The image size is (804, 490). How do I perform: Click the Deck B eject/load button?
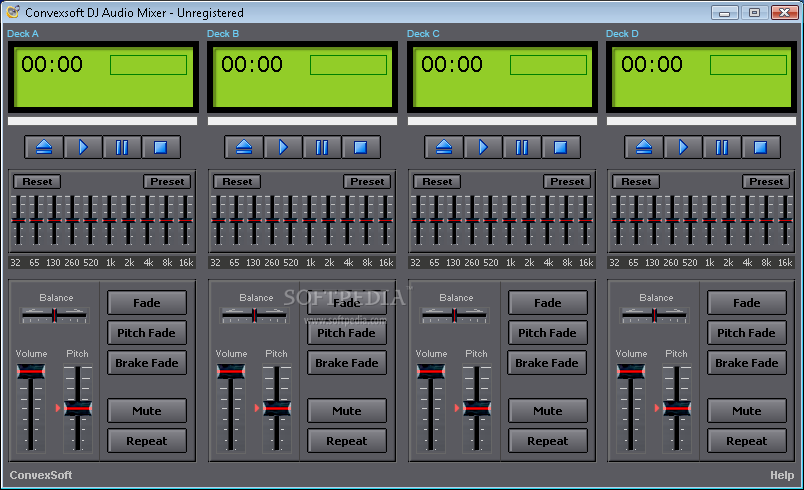click(244, 148)
